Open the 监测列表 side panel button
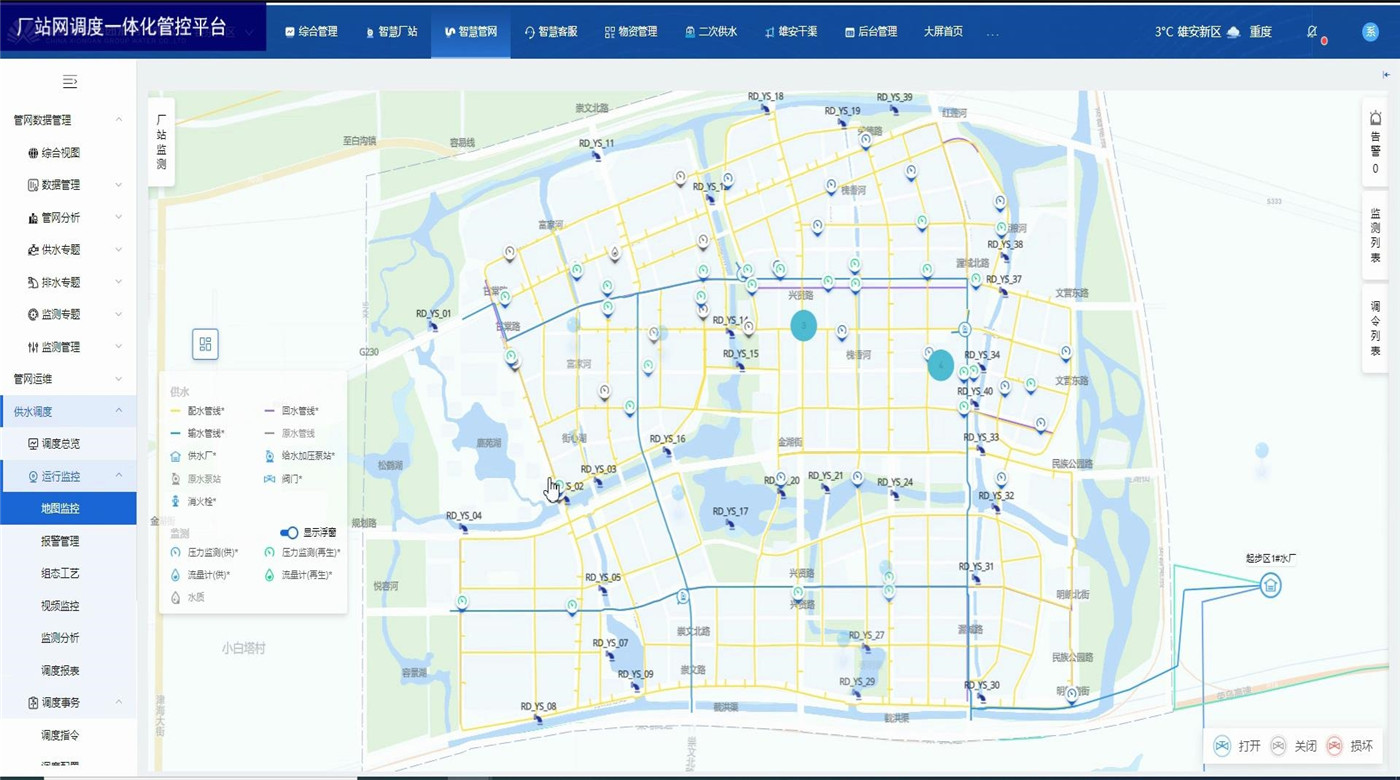This screenshot has height=780, width=1400. click(1375, 235)
